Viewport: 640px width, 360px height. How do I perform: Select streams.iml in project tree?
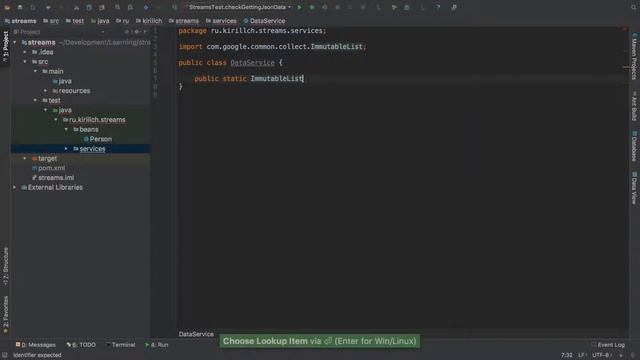[53, 178]
